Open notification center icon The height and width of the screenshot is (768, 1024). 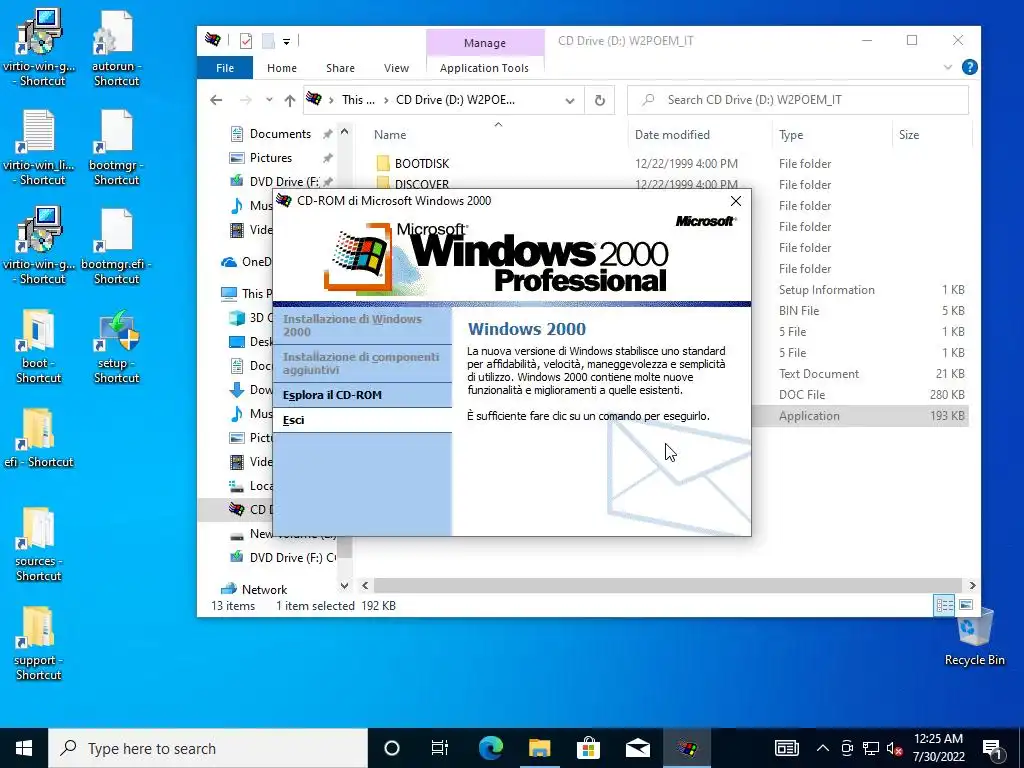point(991,748)
